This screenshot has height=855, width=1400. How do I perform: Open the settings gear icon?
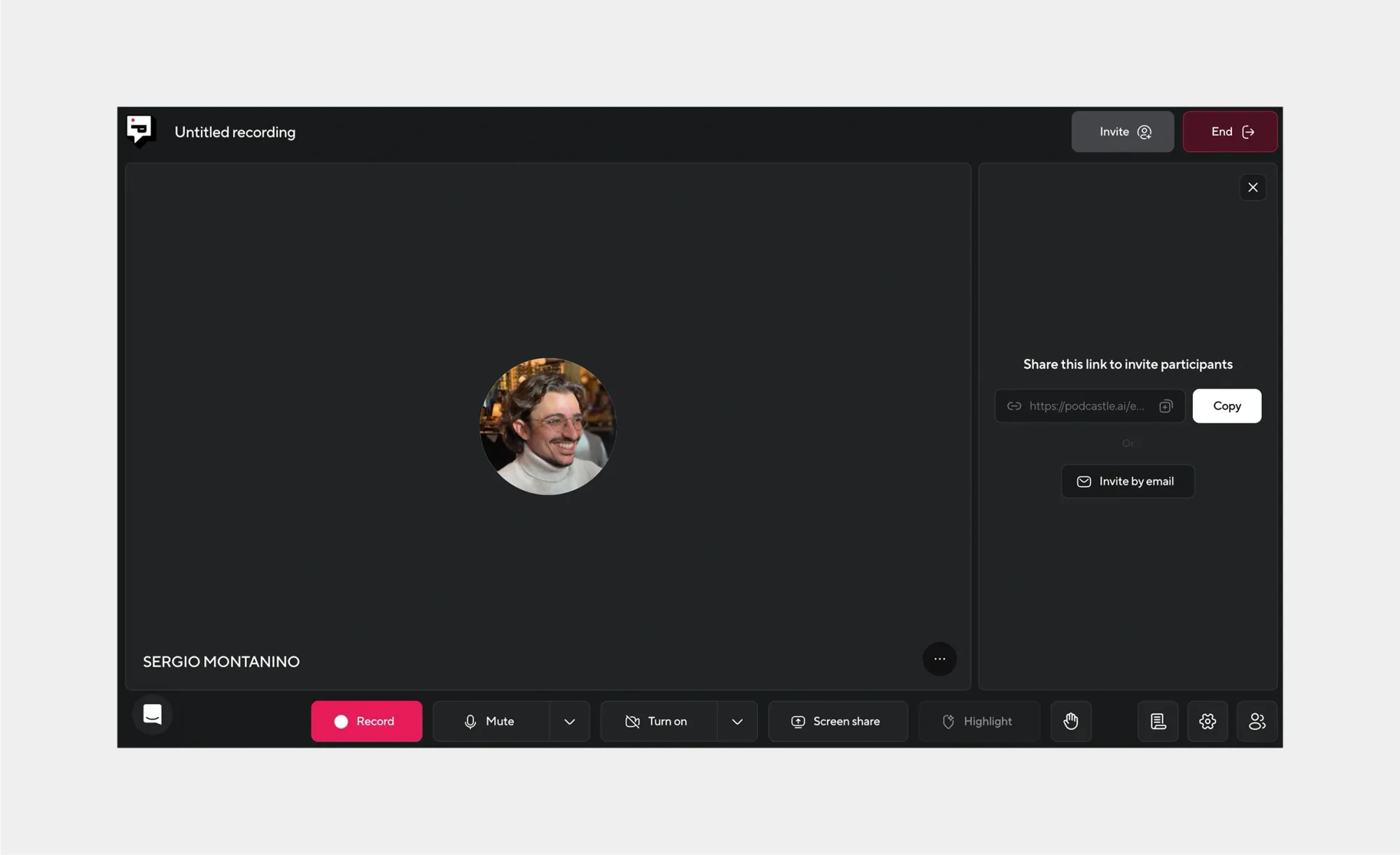coord(1207,721)
